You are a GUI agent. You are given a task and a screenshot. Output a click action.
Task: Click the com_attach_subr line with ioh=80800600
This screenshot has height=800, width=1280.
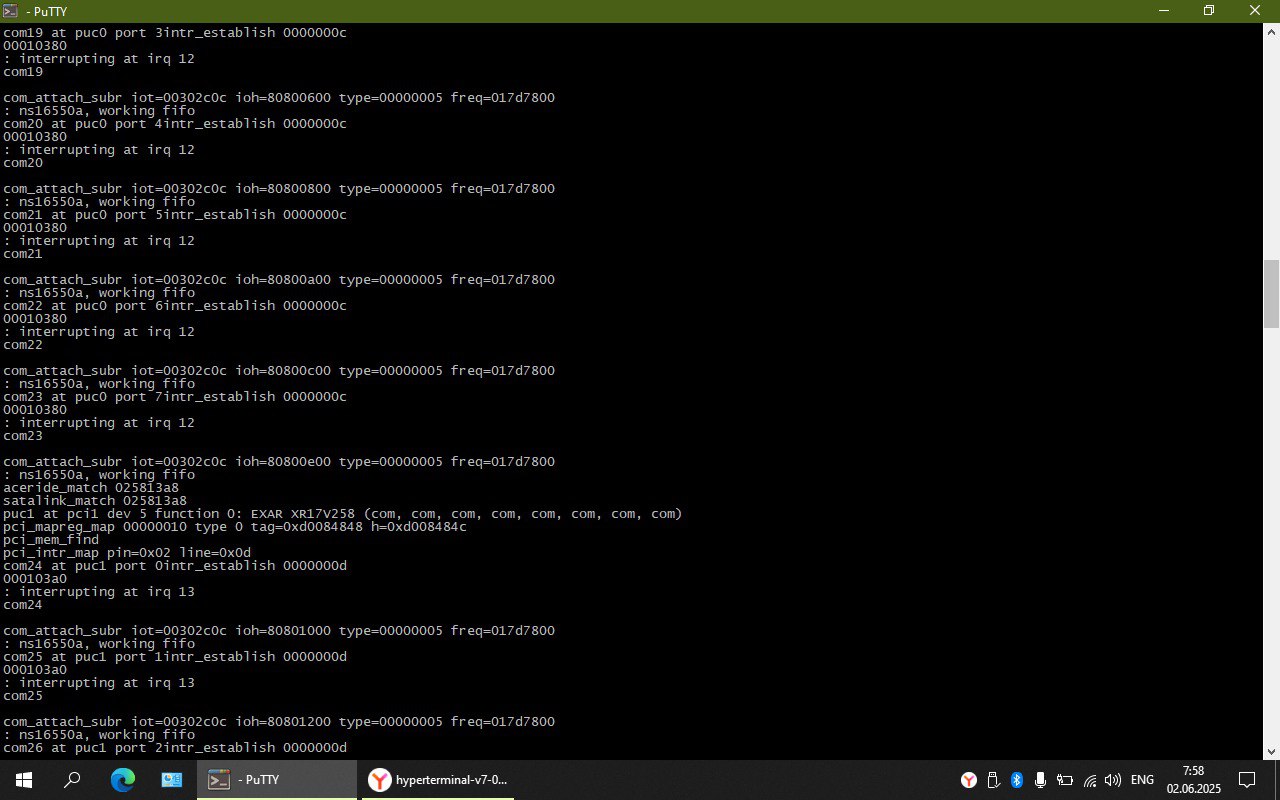(x=279, y=98)
